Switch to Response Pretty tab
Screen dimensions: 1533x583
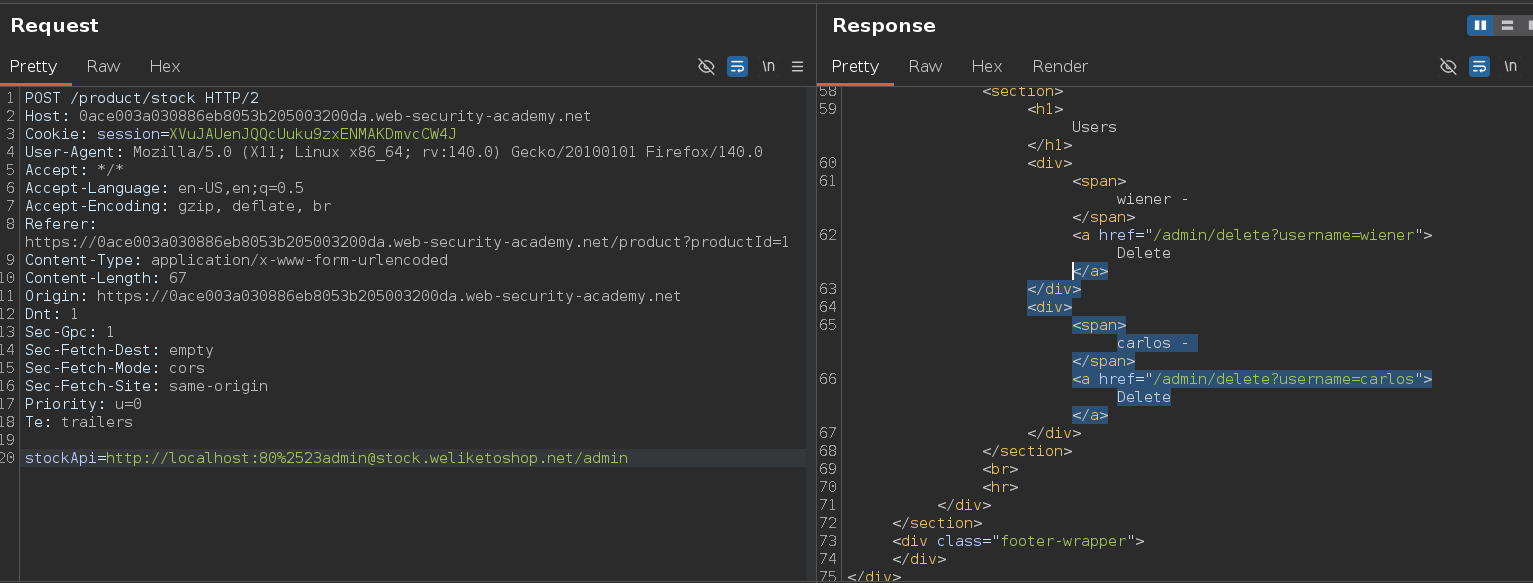(x=855, y=66)
